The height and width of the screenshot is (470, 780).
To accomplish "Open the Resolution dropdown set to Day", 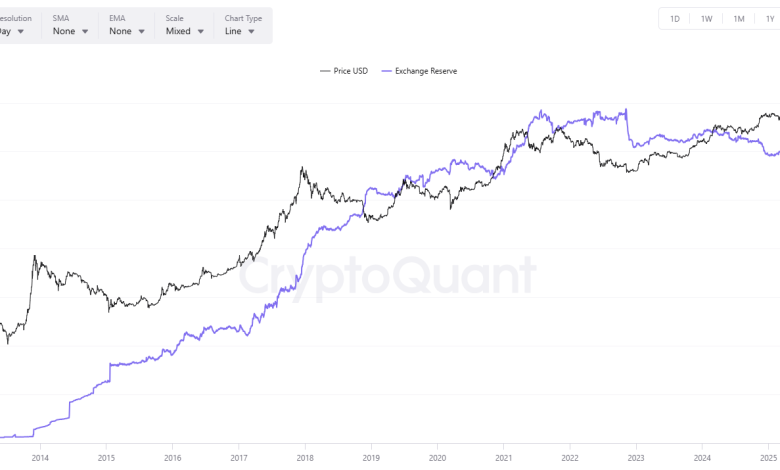I will coord(14,31).
